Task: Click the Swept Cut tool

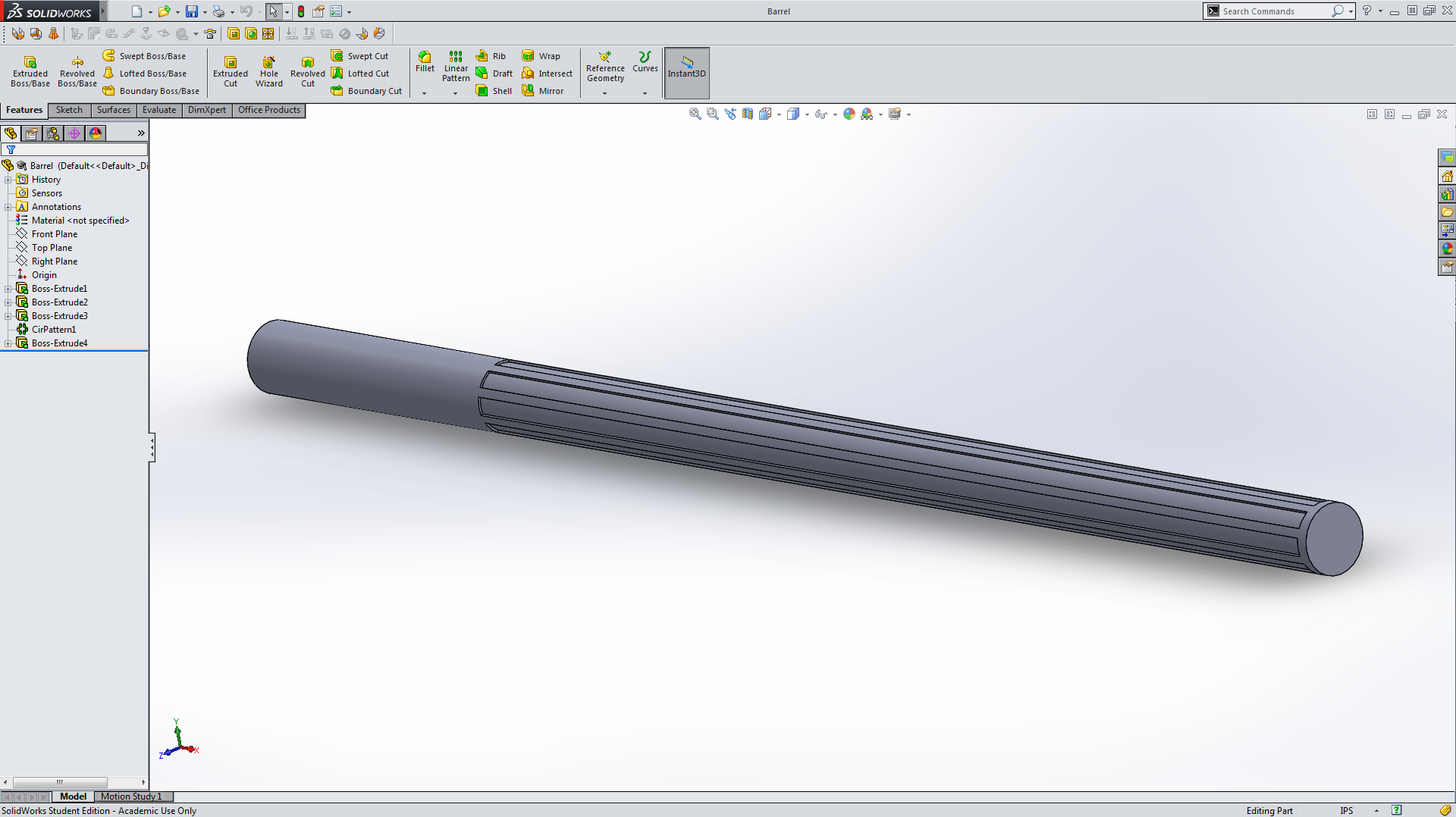Action: [359, 56]
